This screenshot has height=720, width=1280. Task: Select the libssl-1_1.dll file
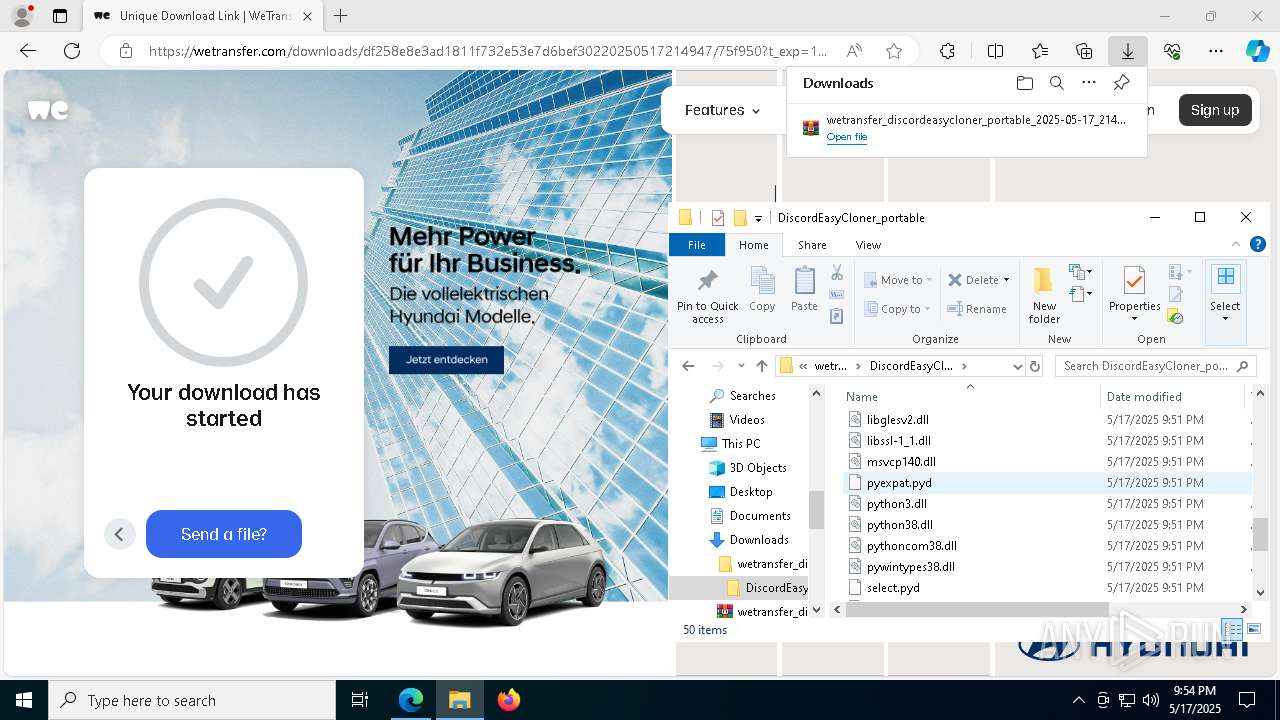point(898,441)
